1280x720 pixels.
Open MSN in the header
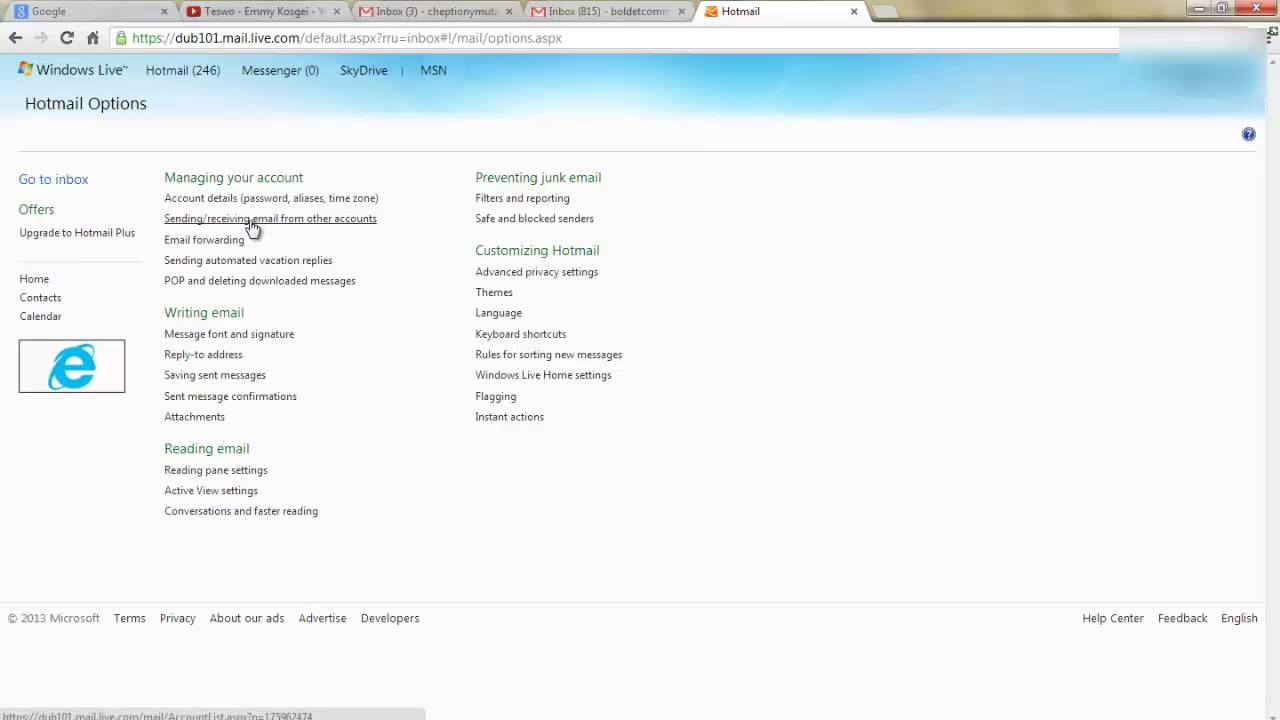coord(433,70)
